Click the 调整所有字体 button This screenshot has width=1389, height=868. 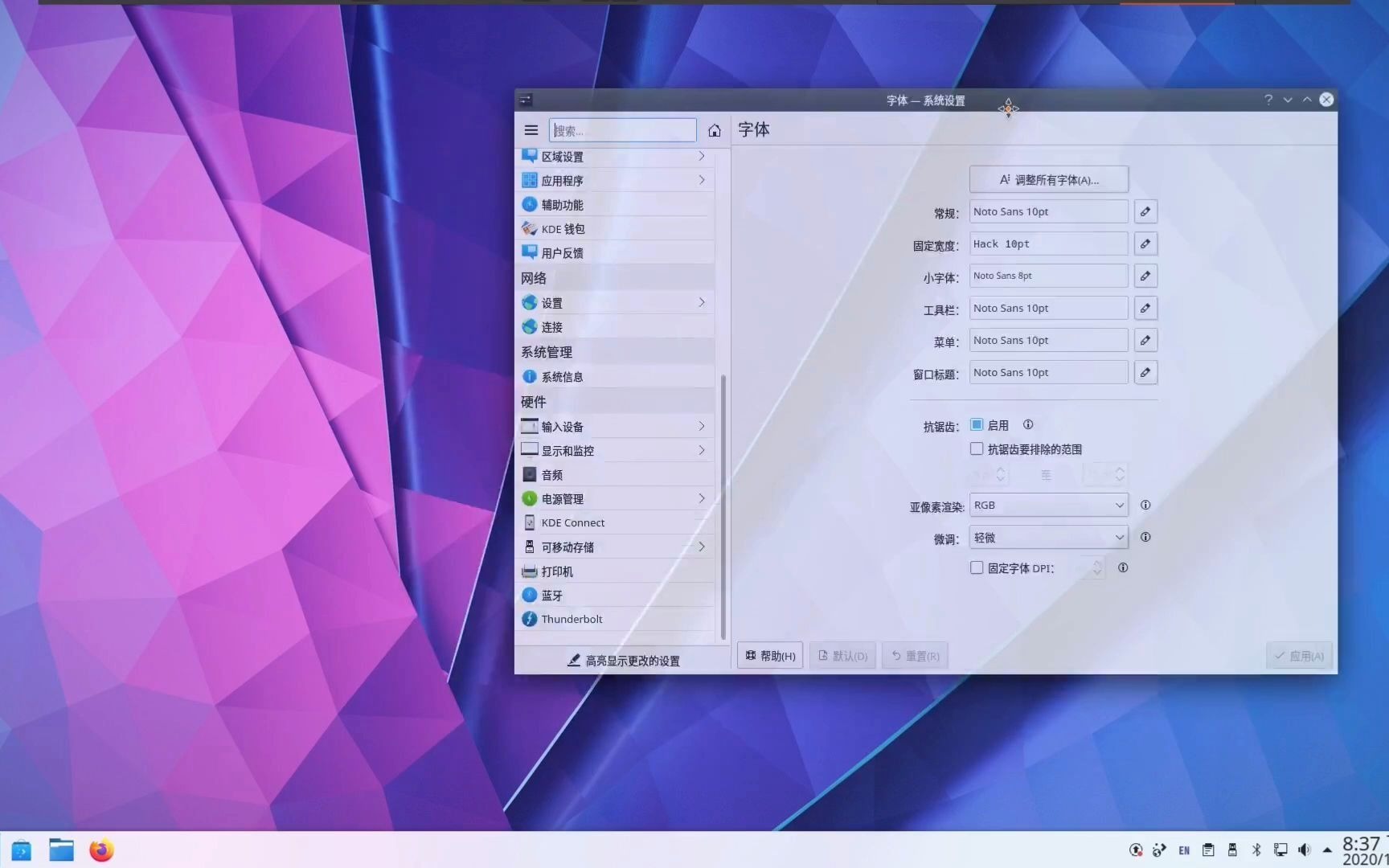pyautogui.click(x=1049, y=178)
